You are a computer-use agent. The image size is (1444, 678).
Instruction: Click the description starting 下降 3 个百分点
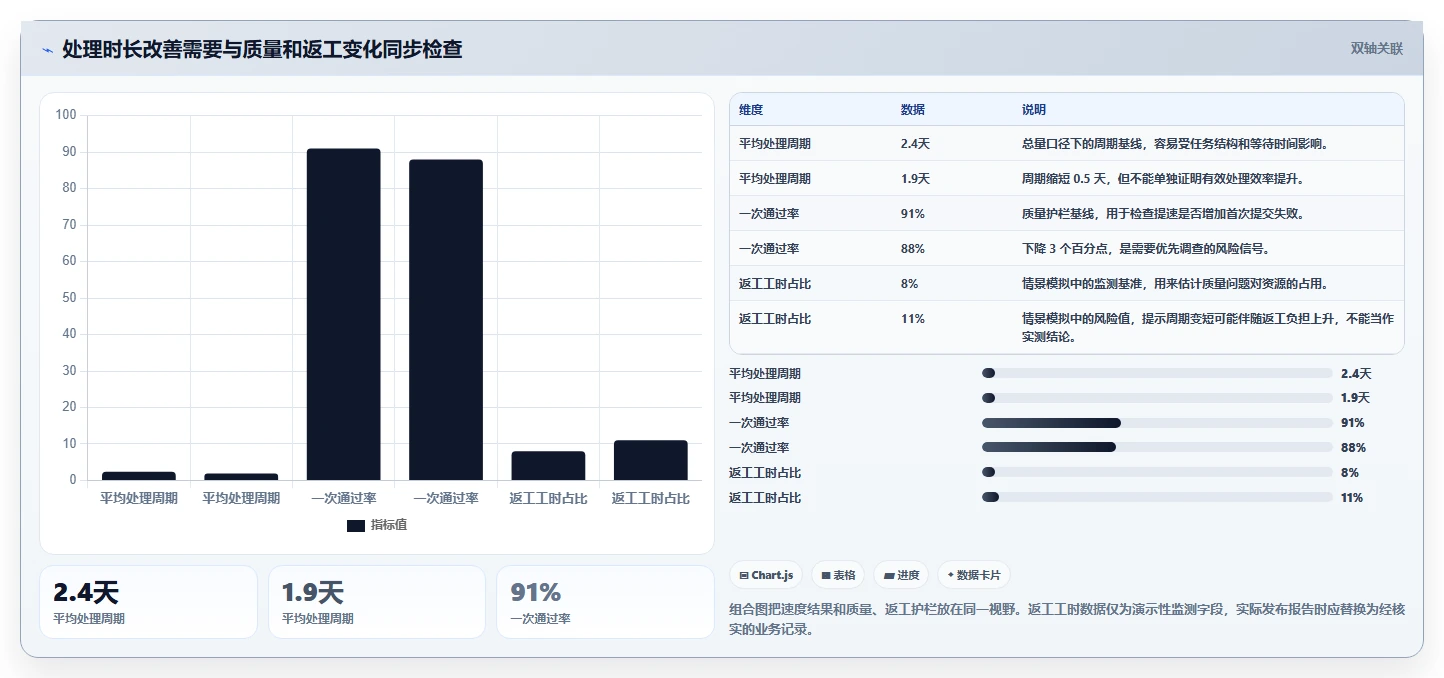[1146, 248]
